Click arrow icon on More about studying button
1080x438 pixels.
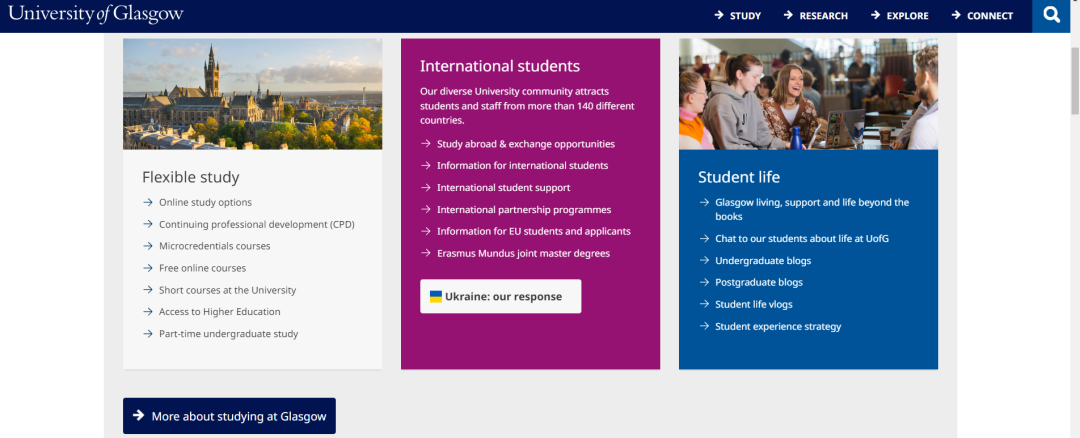pyautogui.click(x=139, y=415)
